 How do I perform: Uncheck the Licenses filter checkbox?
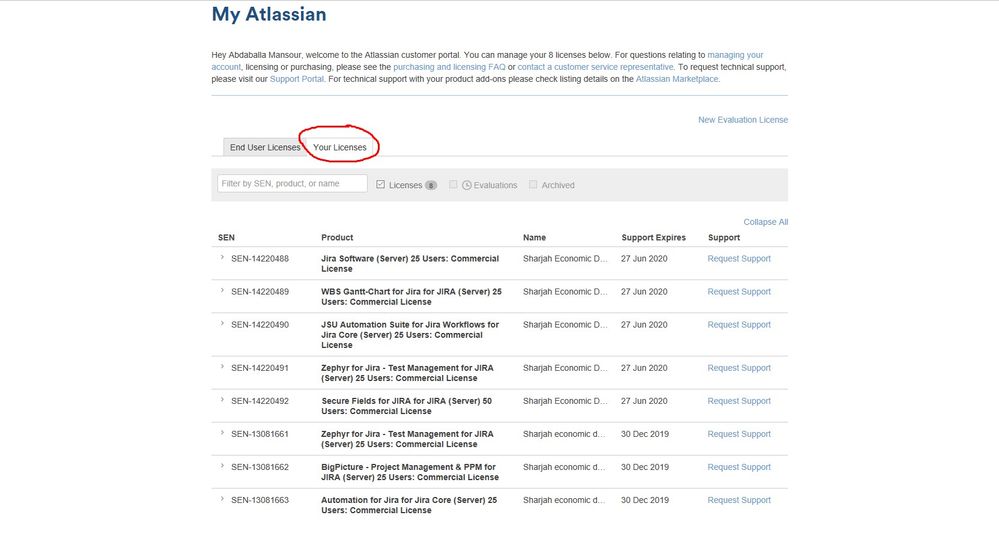380,184
